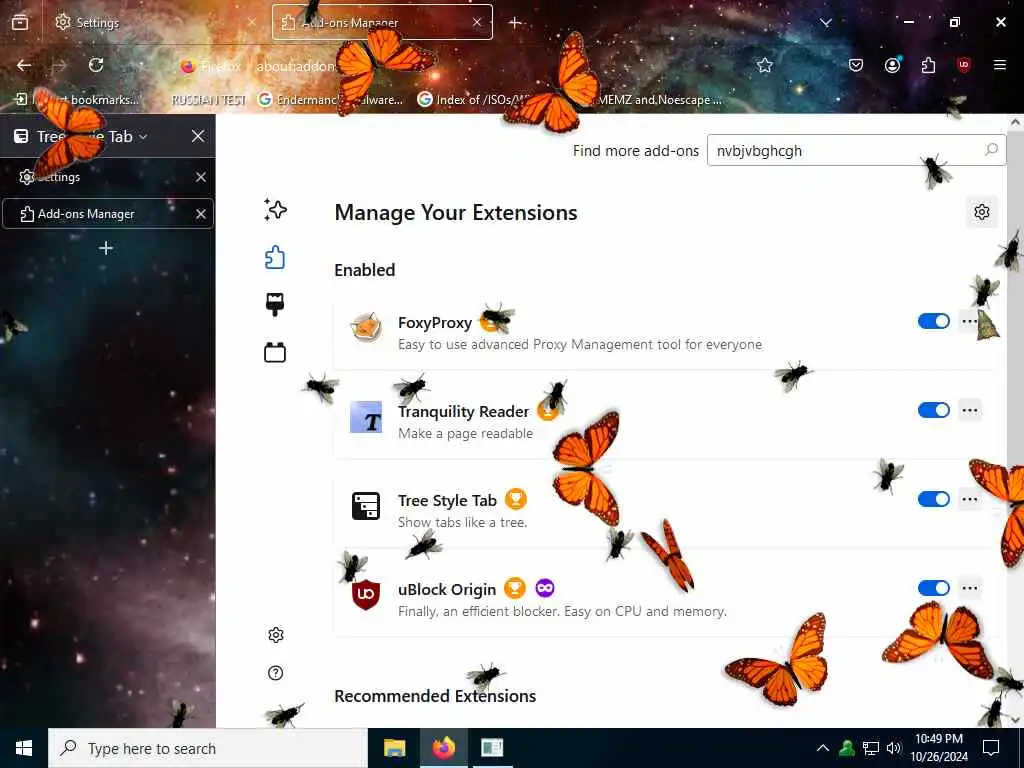Reload the current page
This screenshot has width=1024, height=768.
click(96, 65)
